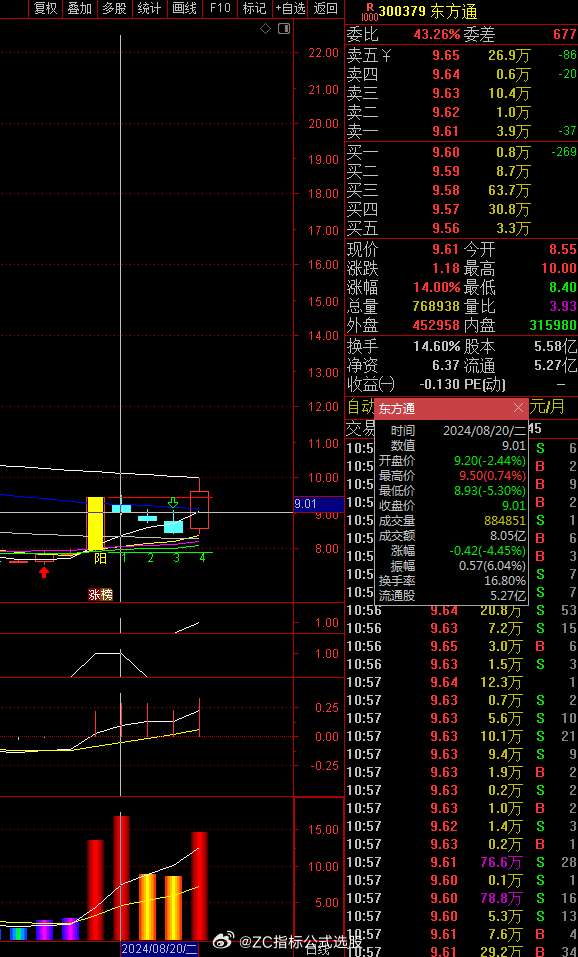578x957 pixels.
Task: Activate the 画线 drawing tool
Action: pos(184,8)
